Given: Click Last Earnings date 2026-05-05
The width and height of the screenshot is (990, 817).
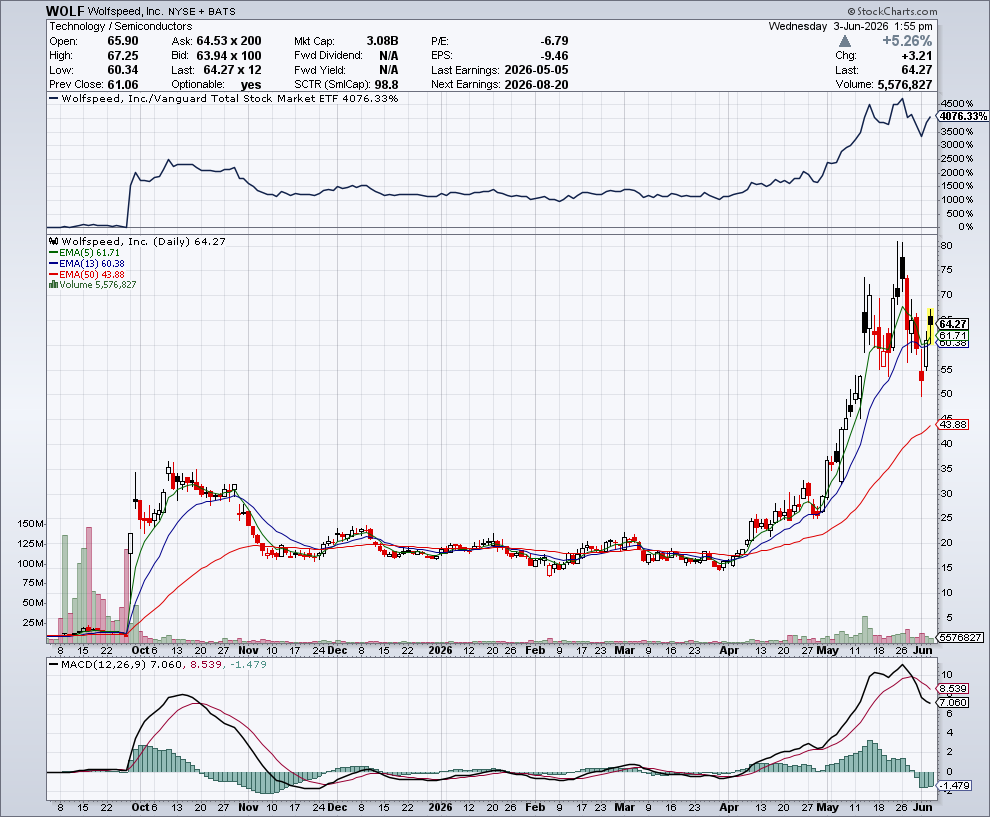Looking at the screenshot, I should tap(536, 70).
